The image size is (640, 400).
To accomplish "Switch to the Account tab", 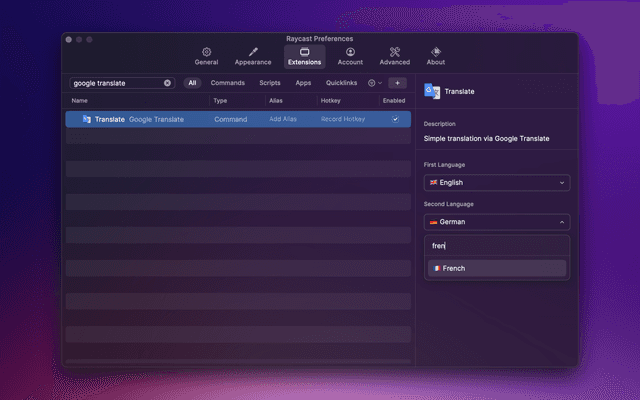I will [x=350, y=55].
